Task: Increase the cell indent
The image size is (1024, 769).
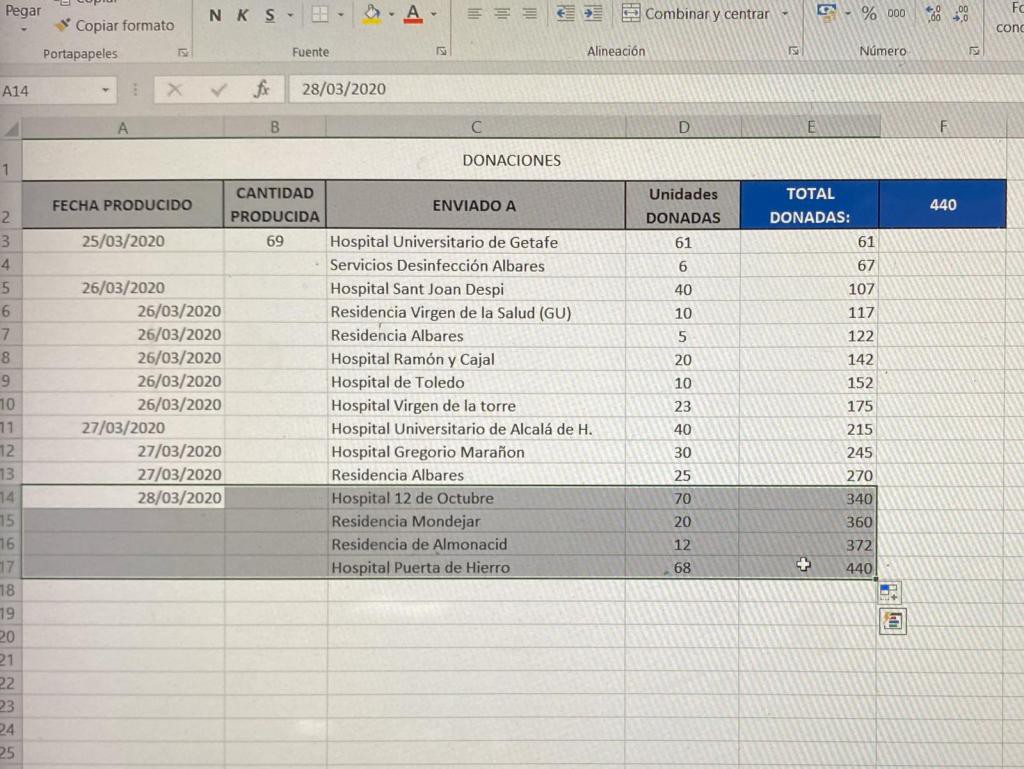Action: 593,14
